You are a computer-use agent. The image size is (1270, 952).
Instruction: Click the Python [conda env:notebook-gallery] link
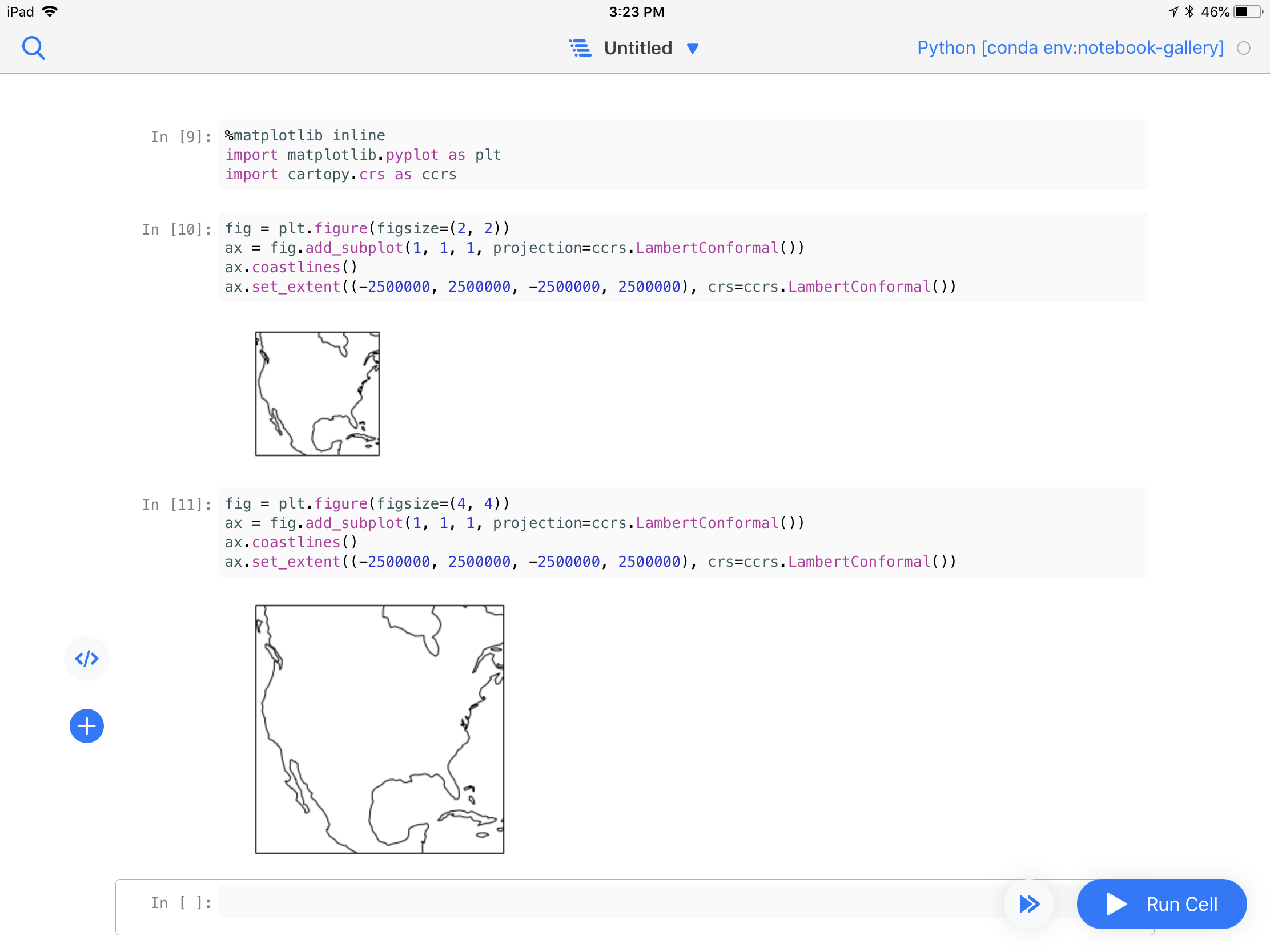(1069, 47)
